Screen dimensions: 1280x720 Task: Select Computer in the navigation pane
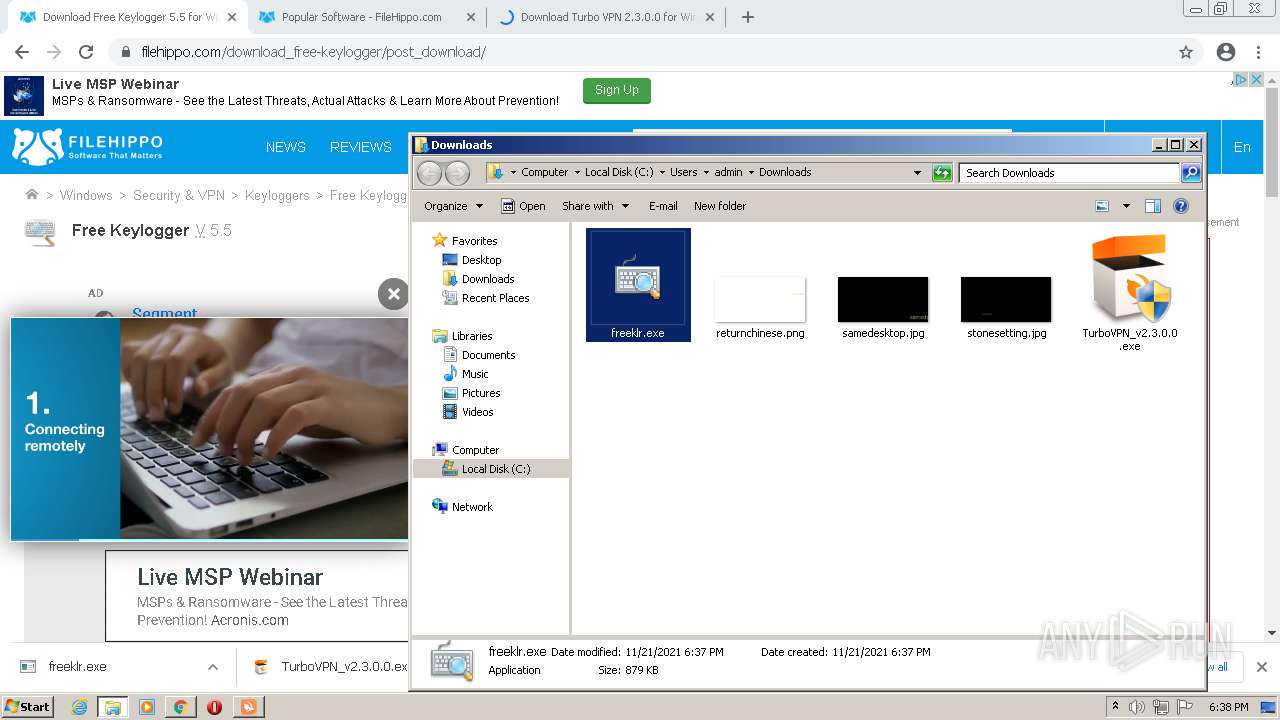[x=475, y=450]
